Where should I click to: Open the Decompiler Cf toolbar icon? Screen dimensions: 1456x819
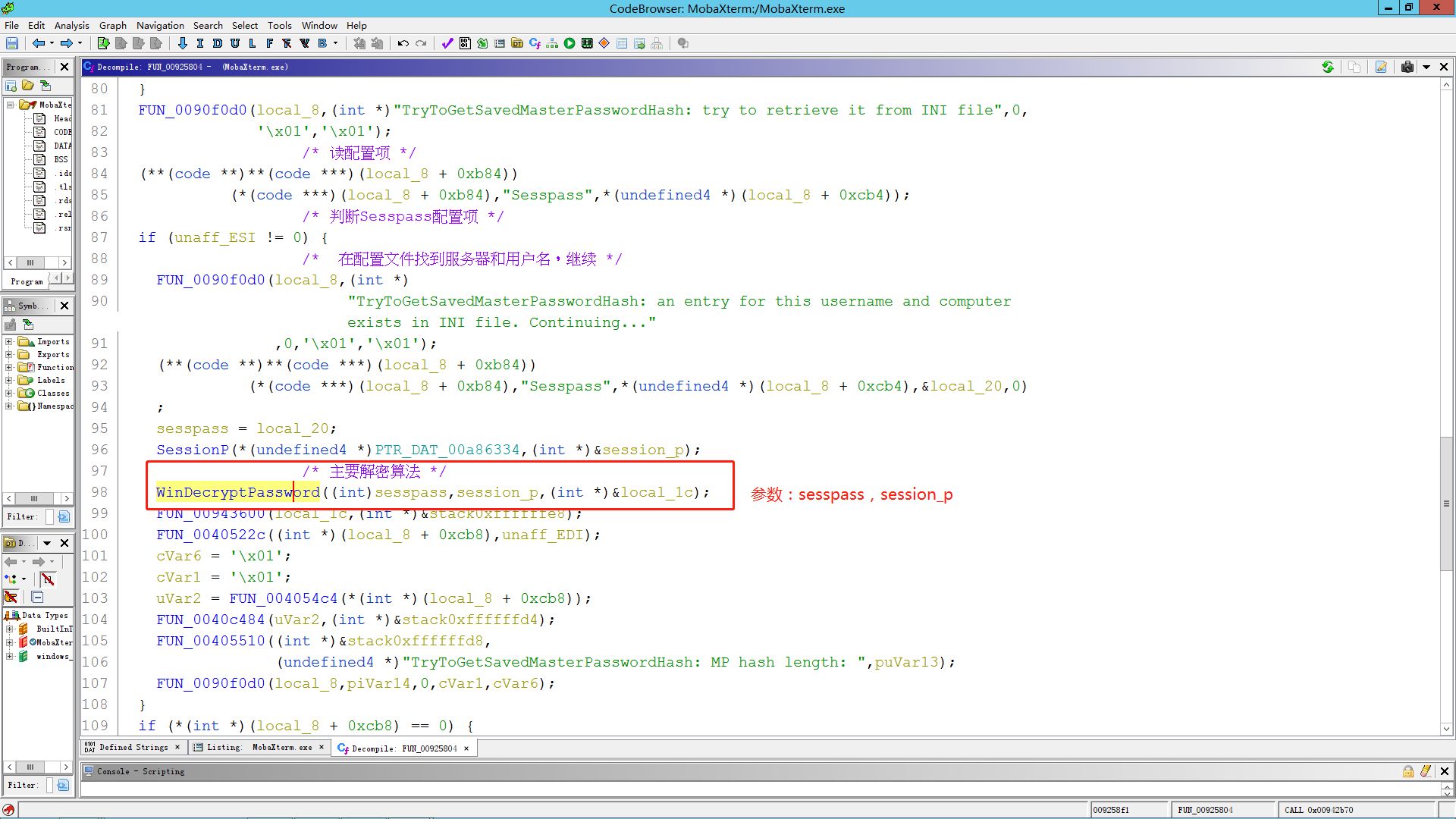(x=535, y=43)
